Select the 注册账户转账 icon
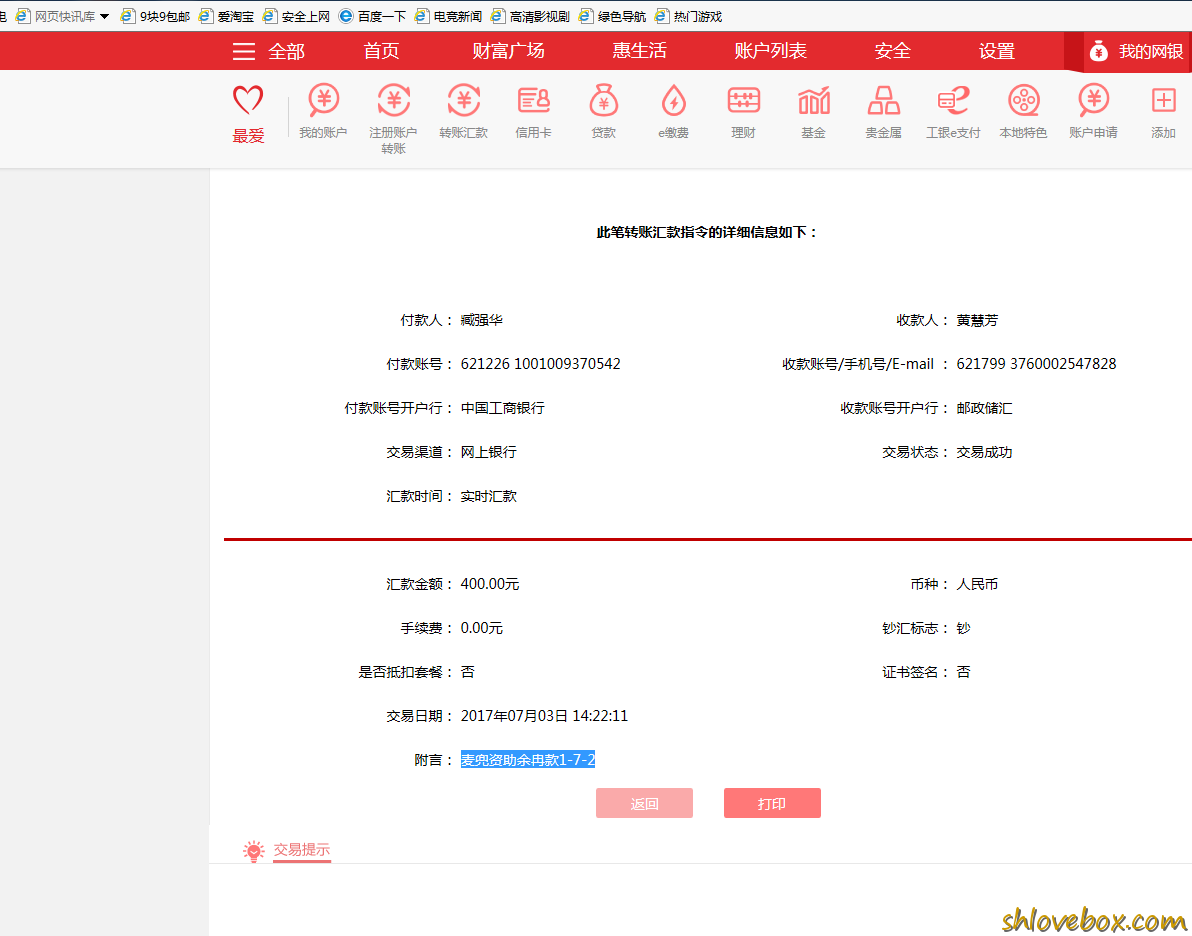This screenshot has height=936, width=1192. (393, 100)
